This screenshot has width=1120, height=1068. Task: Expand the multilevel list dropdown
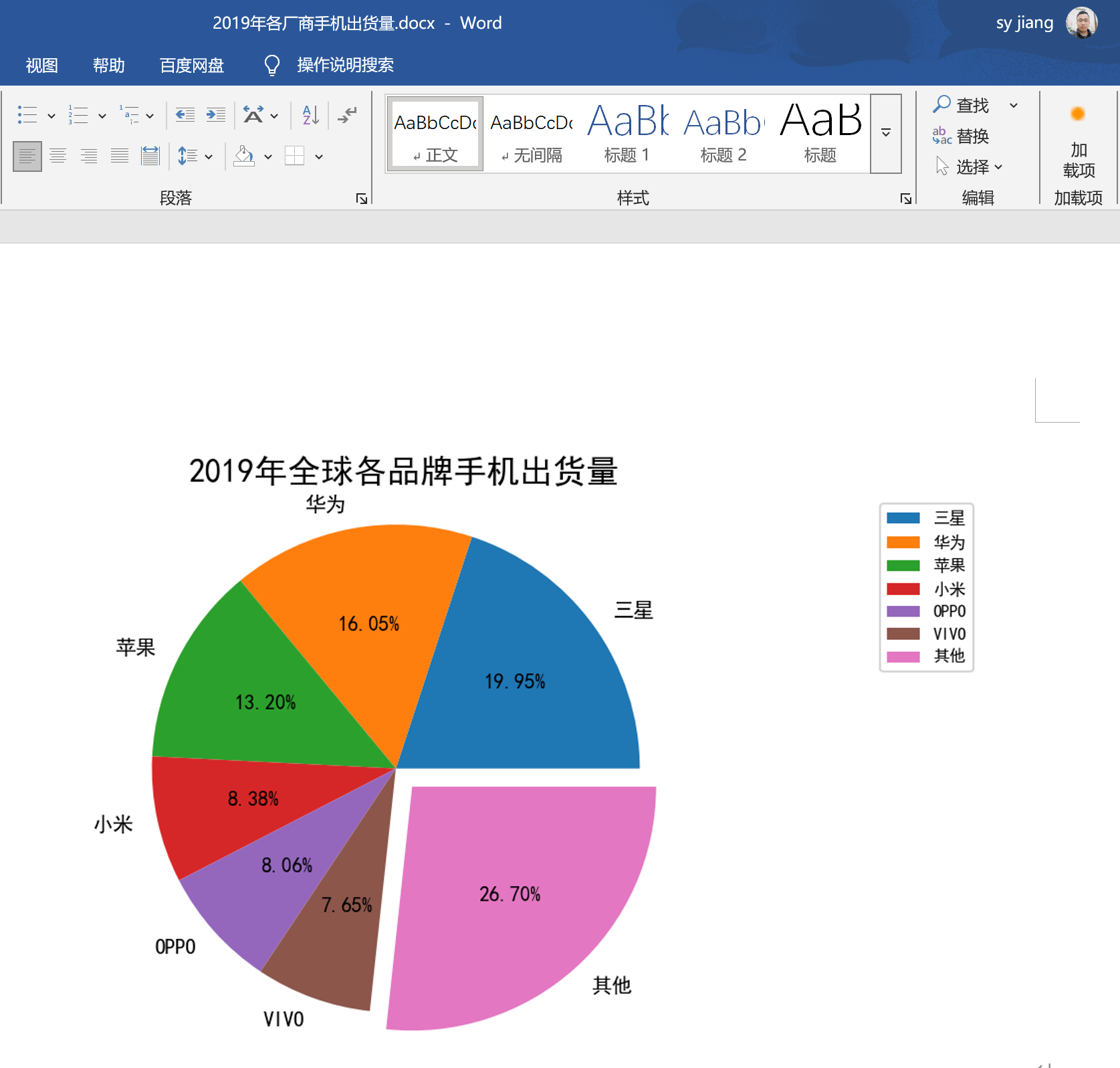pos(150,116)
